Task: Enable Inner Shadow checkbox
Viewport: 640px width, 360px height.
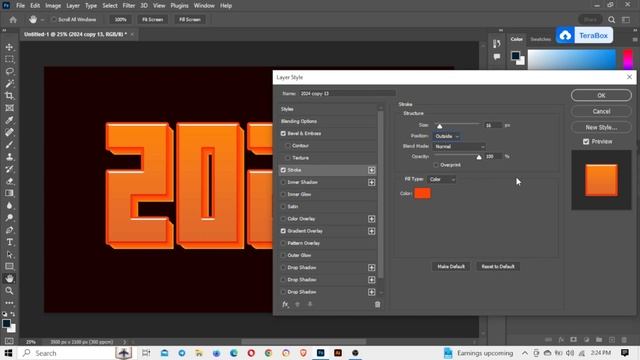Action: (283, 182)
